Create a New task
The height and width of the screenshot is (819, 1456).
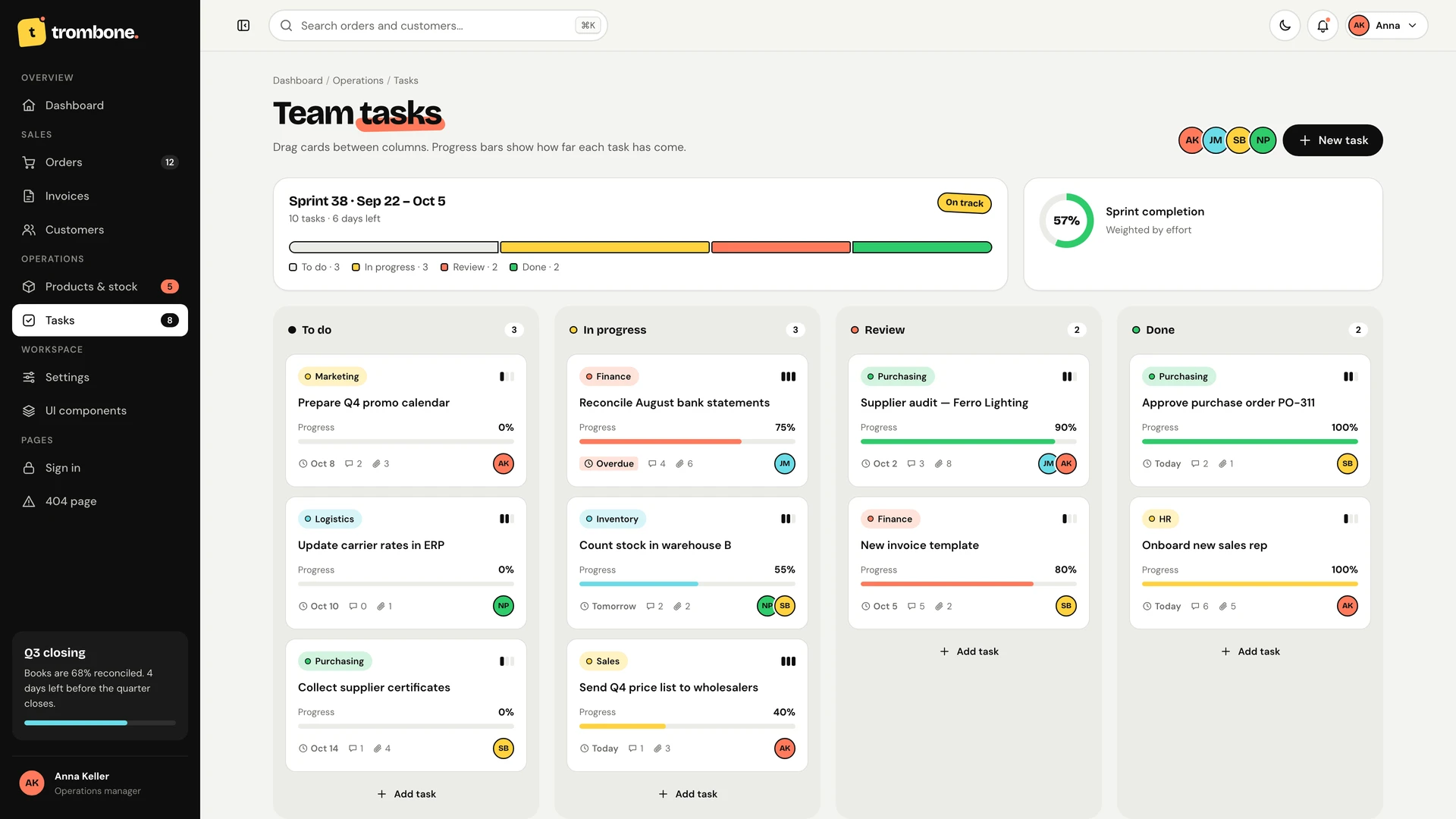click(x=1332, y=140)
